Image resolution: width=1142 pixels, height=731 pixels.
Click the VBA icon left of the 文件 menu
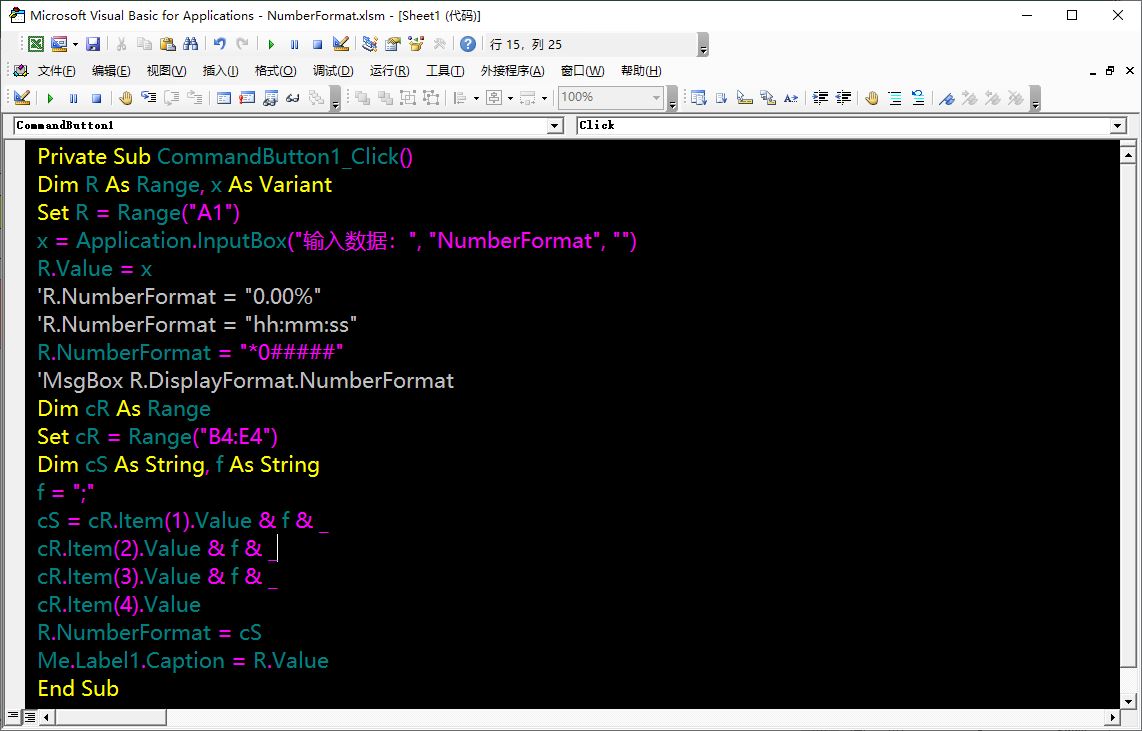pos(21,71)
